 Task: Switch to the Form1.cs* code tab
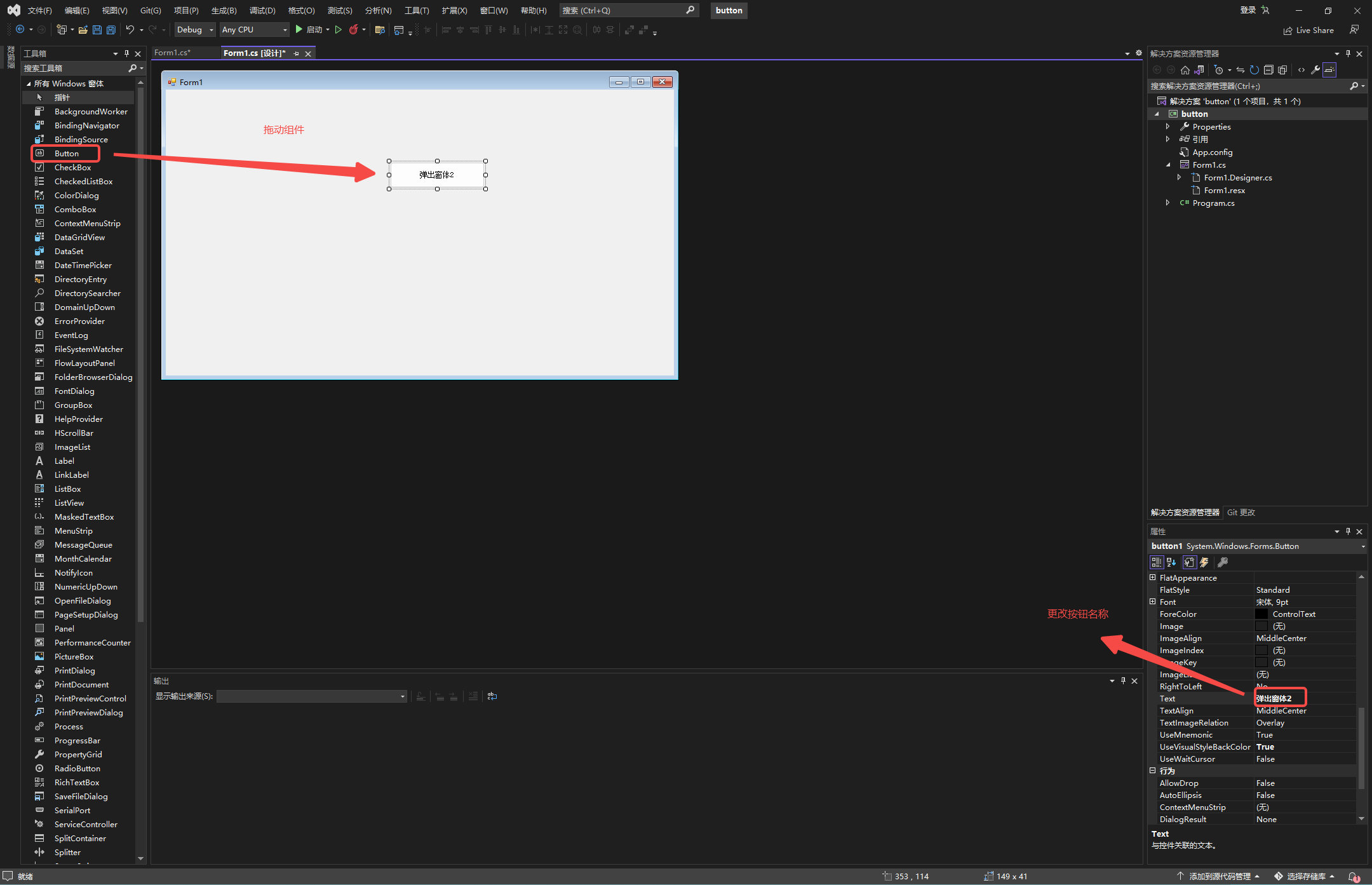coord(172,53)
